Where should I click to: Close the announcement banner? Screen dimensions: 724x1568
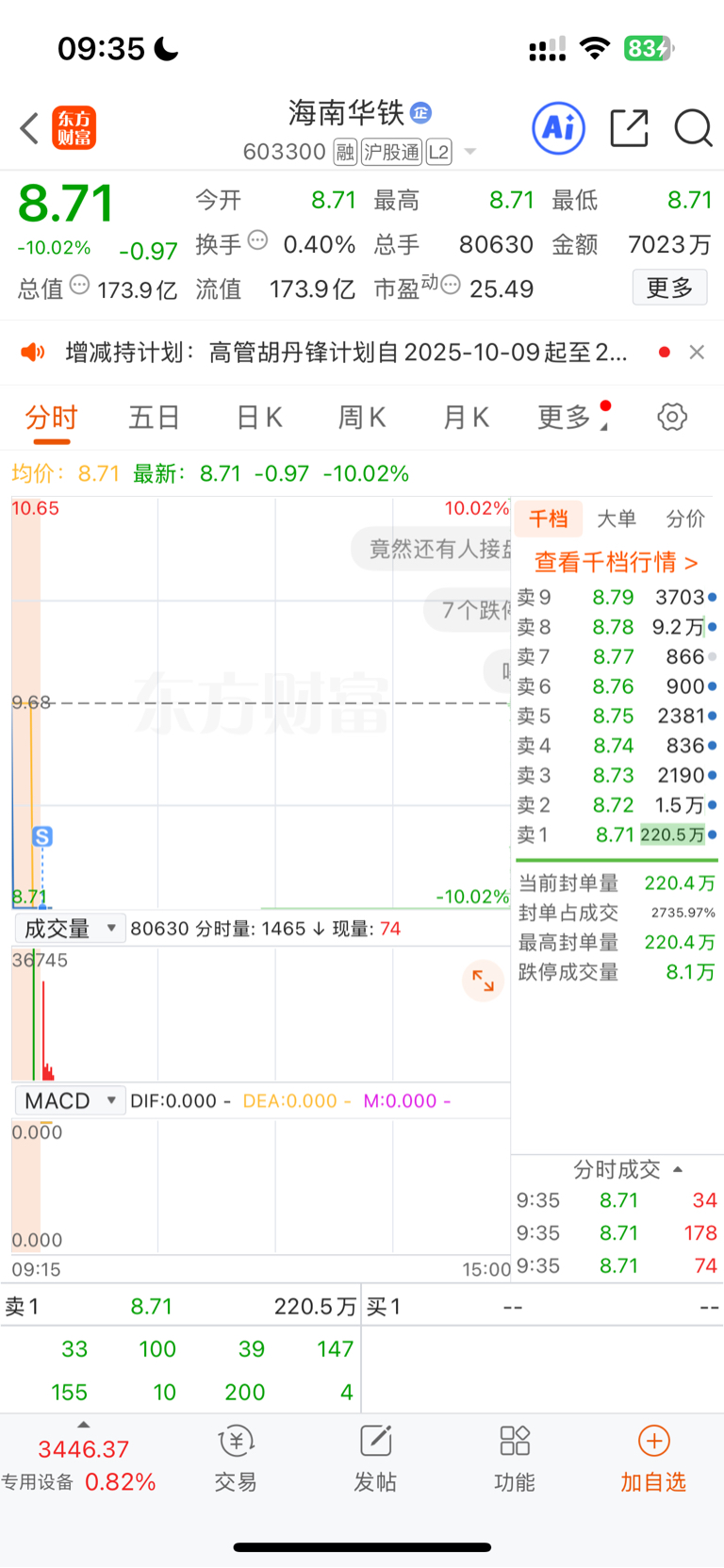697,352
